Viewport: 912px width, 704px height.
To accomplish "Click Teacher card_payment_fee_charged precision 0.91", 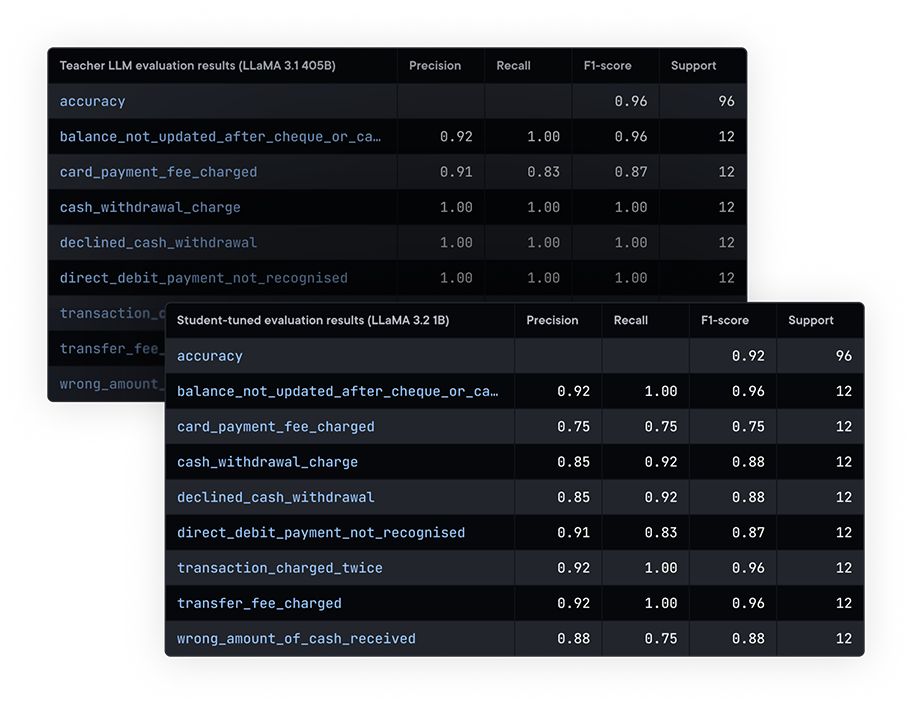I will coord(456,172).
